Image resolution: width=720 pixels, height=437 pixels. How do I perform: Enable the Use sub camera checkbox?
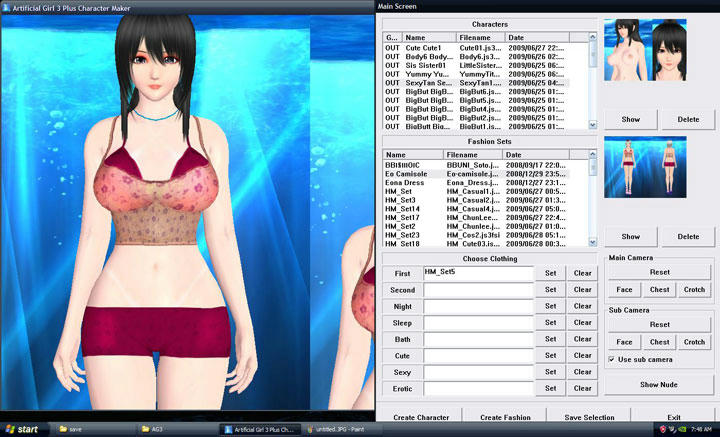[612, 359]
